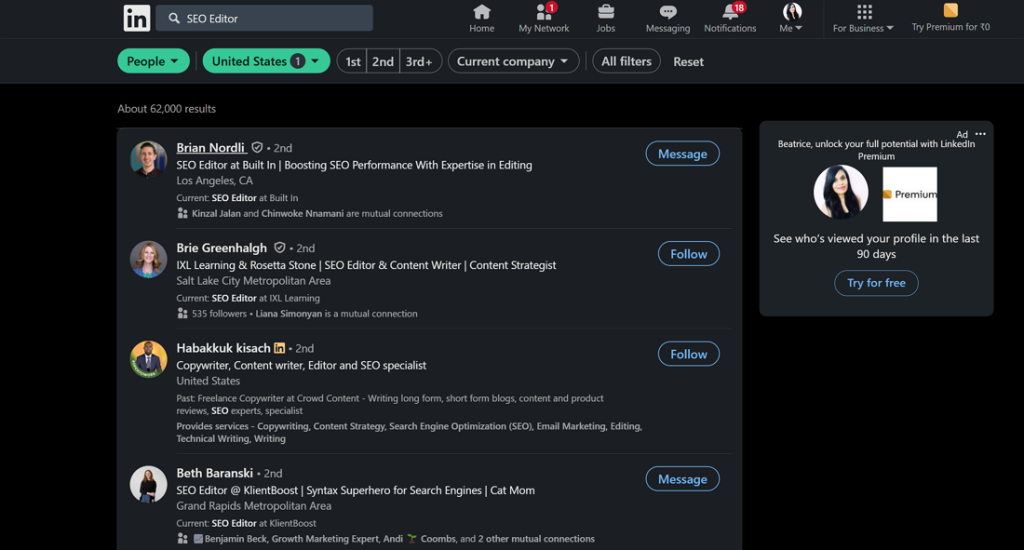Click 'Copywriter, Content writer, Editor and SEO specialist' headline
Screen dimensions: 1024x550
coord(301,365)
